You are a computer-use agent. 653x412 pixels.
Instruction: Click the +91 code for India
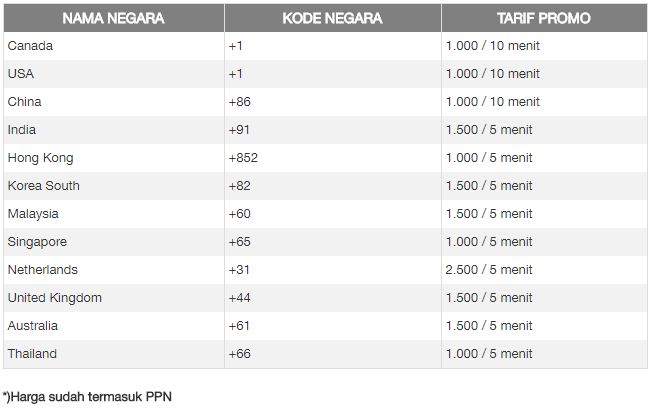(x=239, y=130)
